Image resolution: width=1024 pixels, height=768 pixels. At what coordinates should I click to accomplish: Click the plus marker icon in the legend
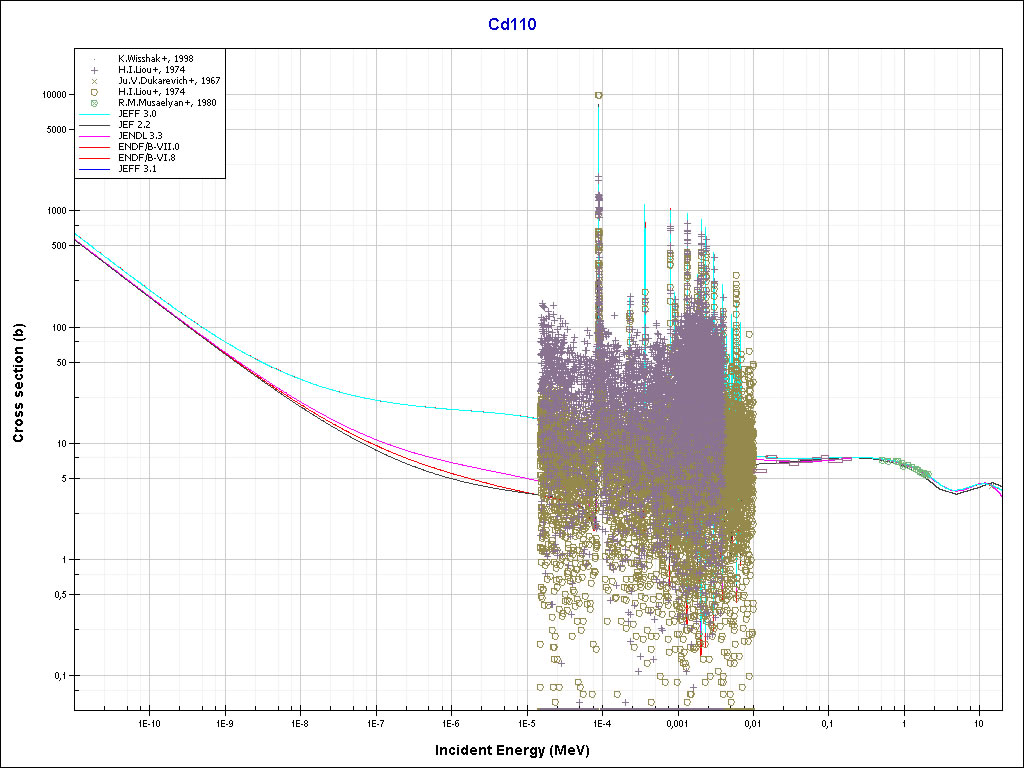[94, 70]
